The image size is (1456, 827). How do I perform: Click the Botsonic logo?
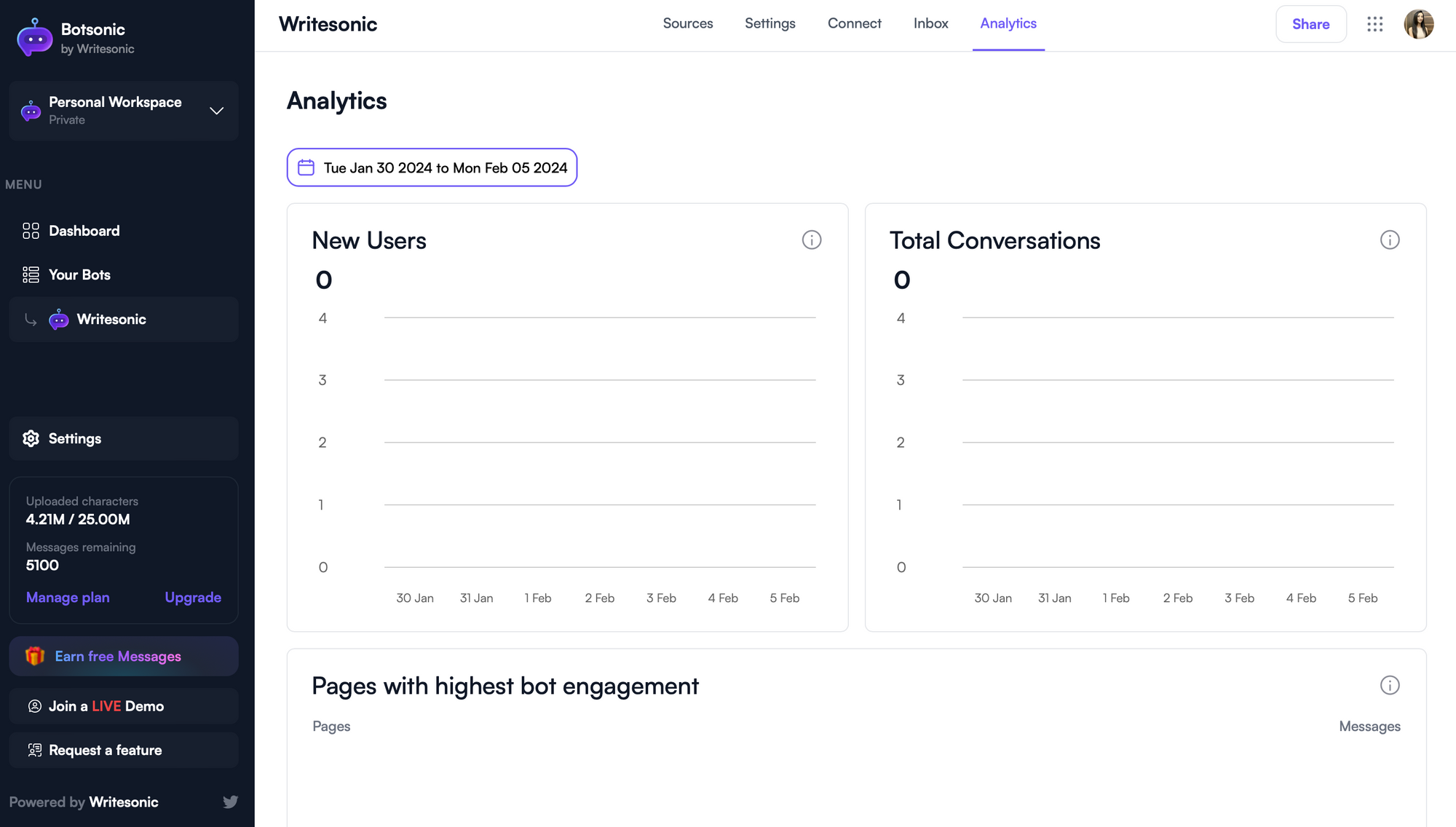[34, 38]
